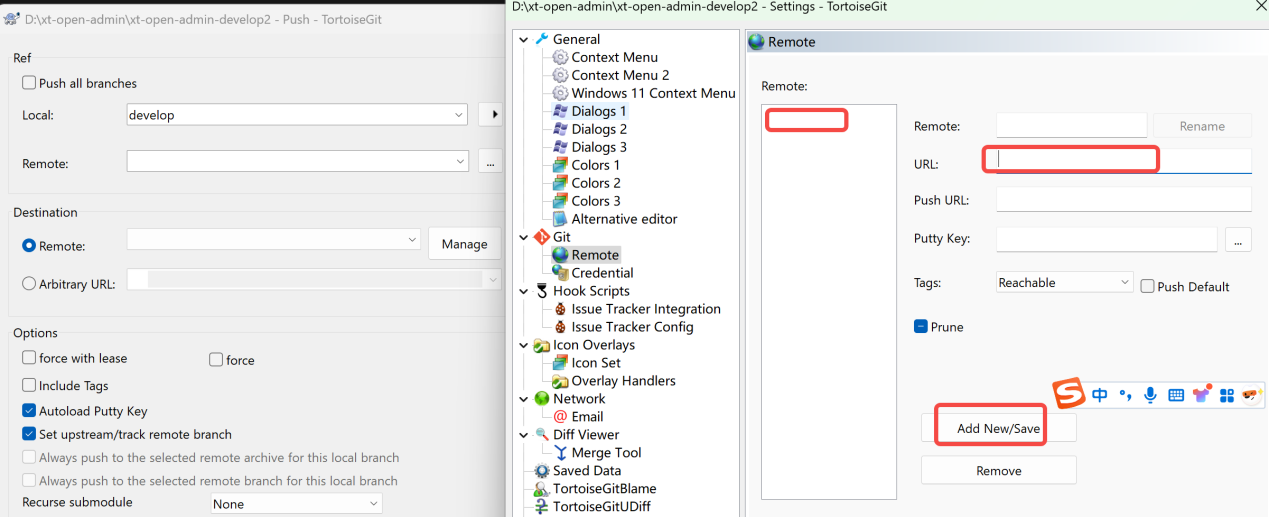Click the Remote name input field in Settings
The image size is (1269, 517).
click(1071, 125)
